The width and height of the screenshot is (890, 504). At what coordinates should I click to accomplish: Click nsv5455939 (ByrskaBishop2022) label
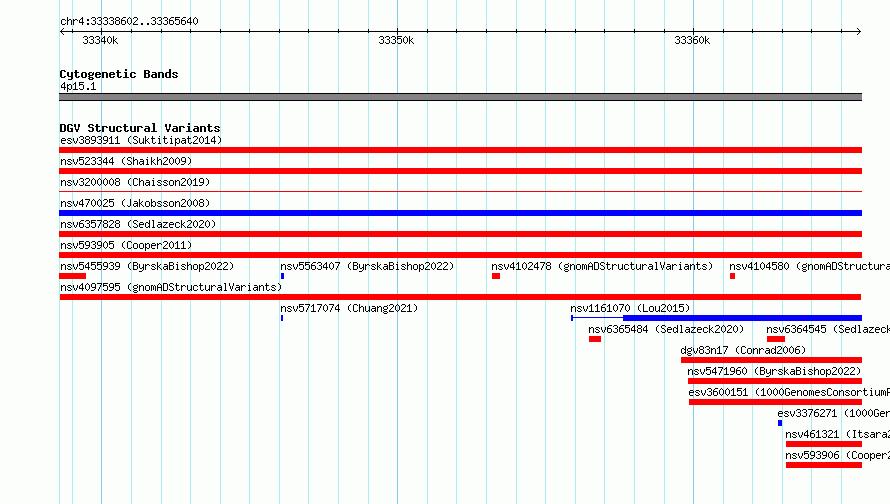click(x=147, y=266)
